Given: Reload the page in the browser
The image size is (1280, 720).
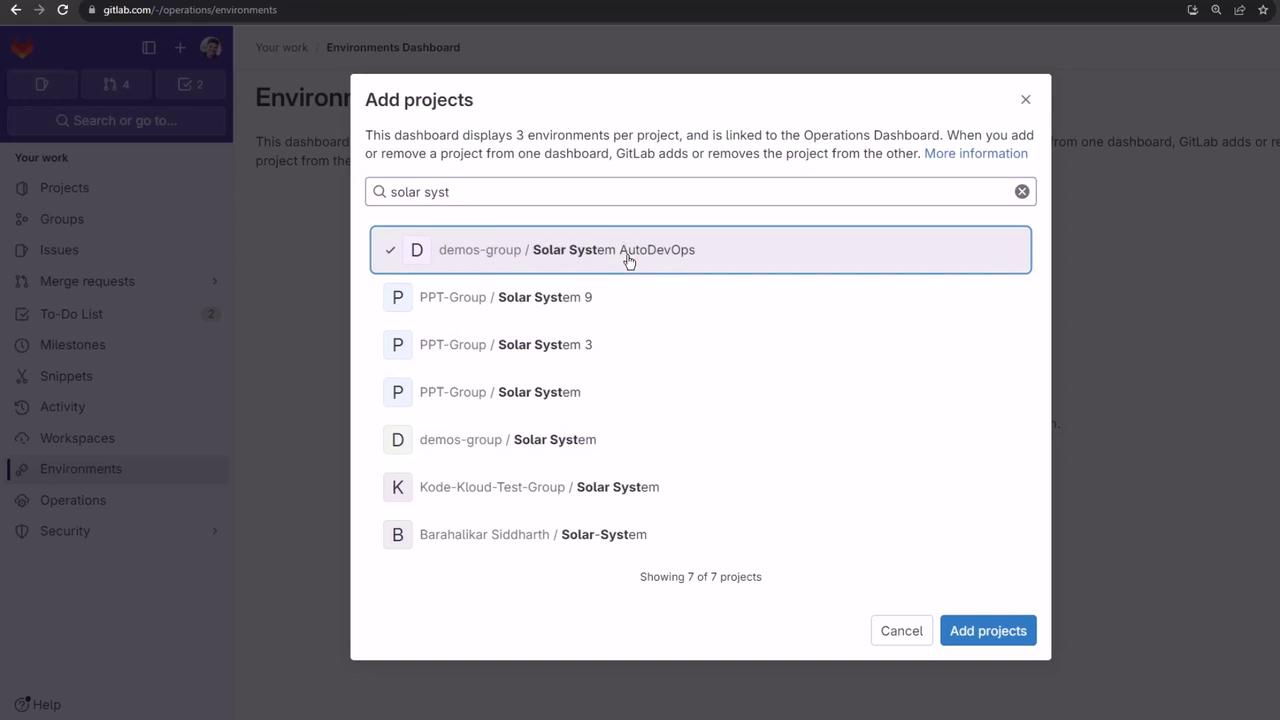Looking at the screenshot, I should point(62,10).
